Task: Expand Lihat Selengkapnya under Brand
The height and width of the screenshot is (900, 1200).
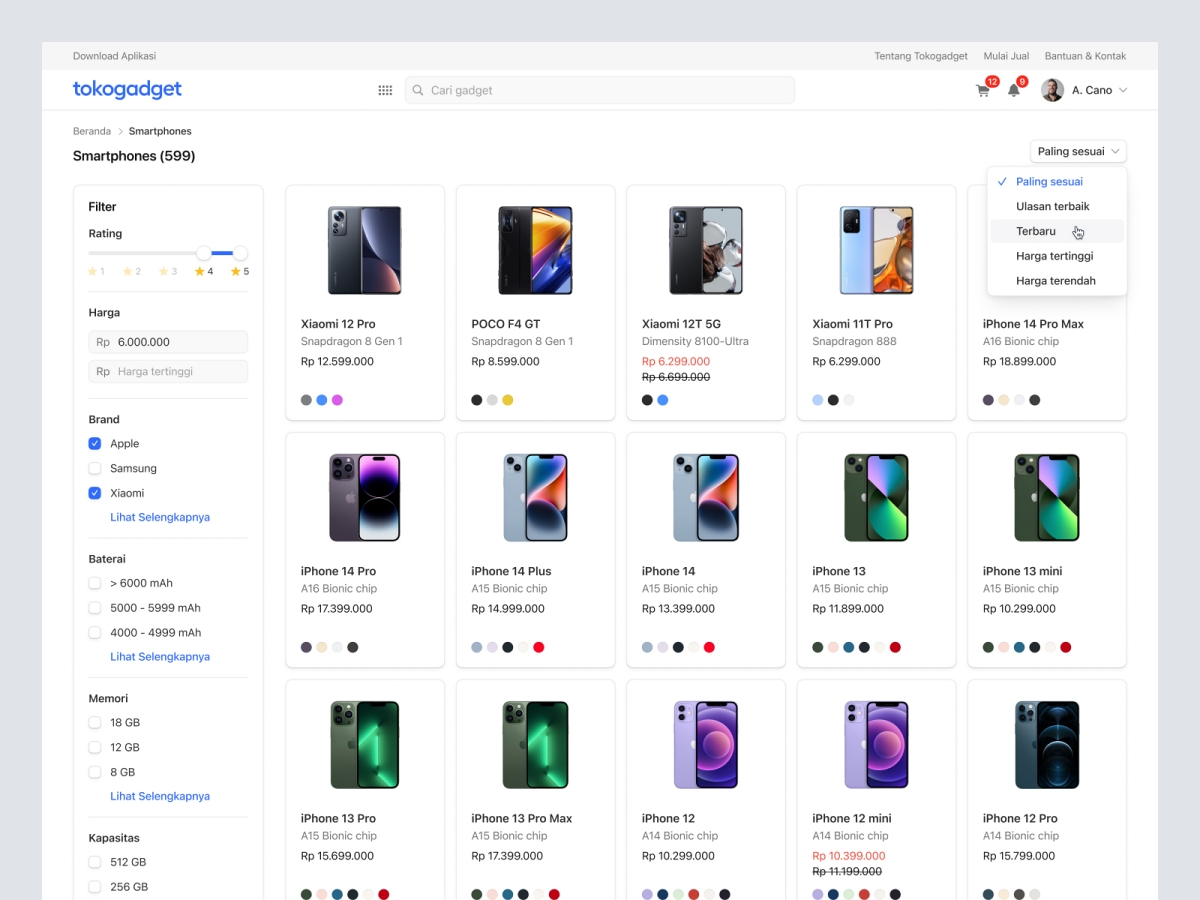Action: [160, 517]
